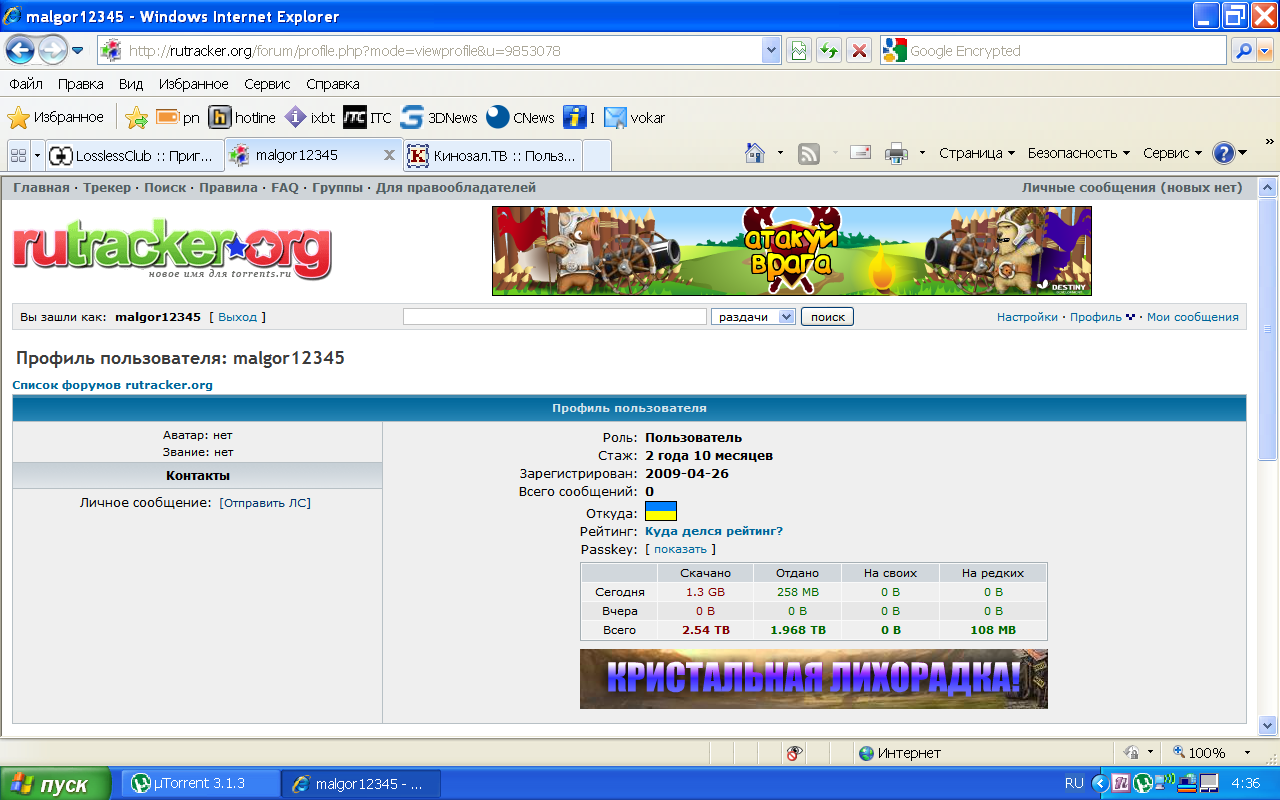Open the Настройки link
This screenshot has width=1280, height=800.
tap(1027, 317)
